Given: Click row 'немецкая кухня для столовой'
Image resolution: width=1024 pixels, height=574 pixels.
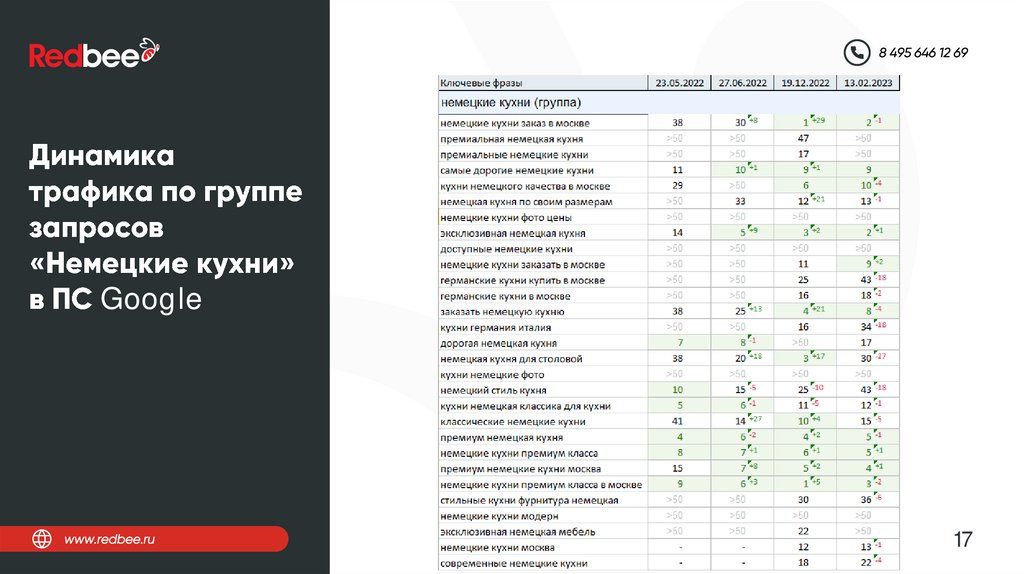Looking at the screenshot, I should tap(669, 358).
